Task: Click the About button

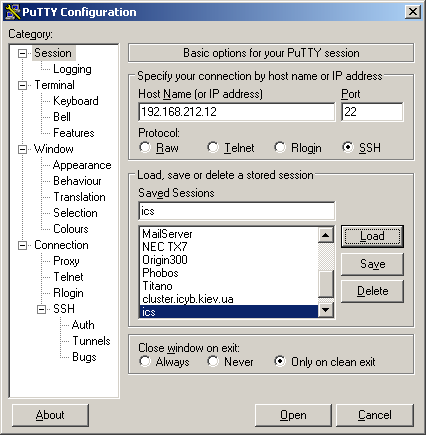Action: tap(50, 415)
